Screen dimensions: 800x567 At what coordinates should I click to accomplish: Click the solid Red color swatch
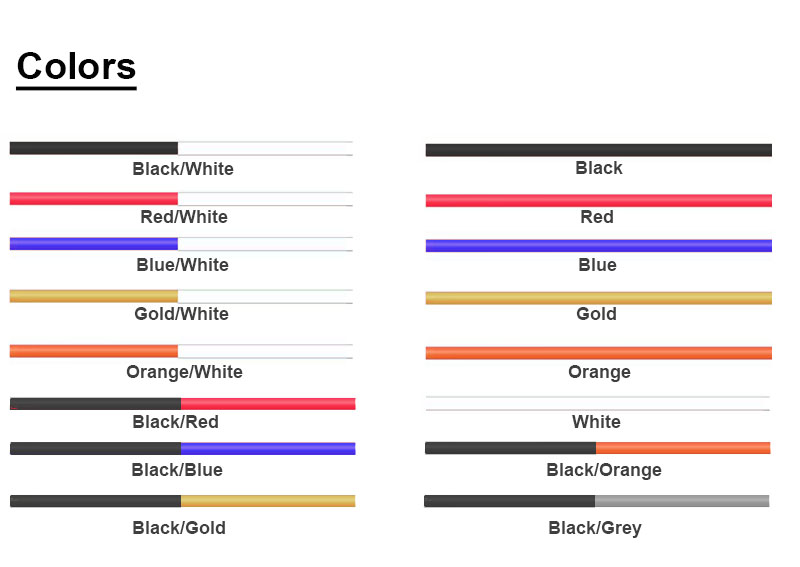(x=598, y=200)
